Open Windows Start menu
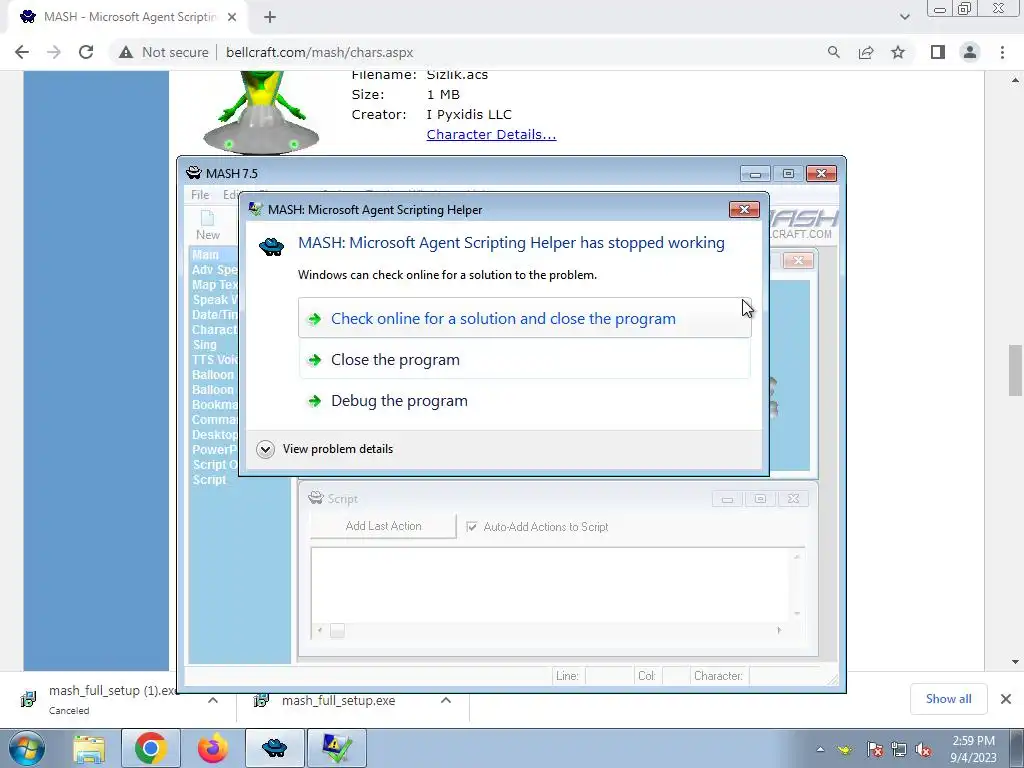Viewport: 1024px width, 768px height. [26, 748]
